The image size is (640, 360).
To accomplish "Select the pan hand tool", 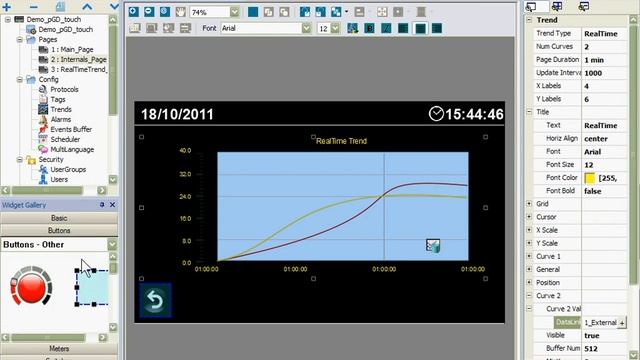I will pyautogui.click(x=180, y=12).
